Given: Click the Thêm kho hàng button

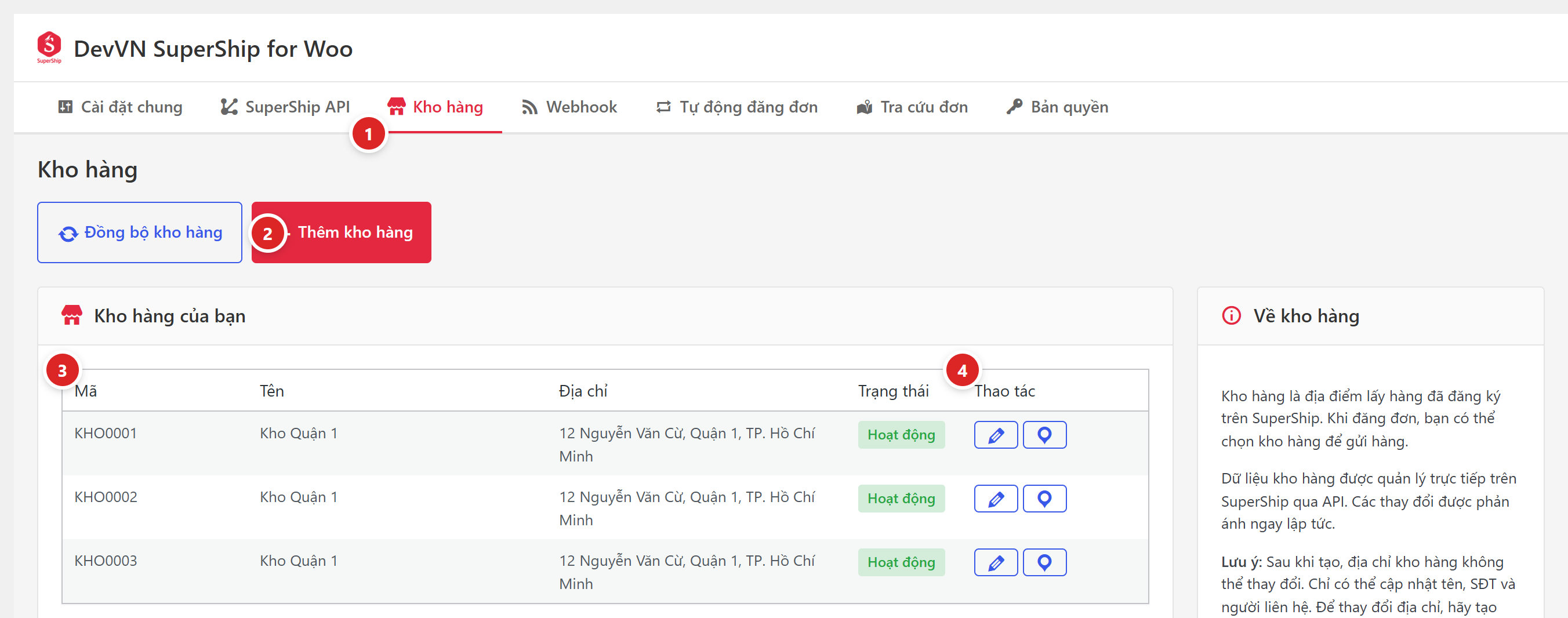Looking at the screenshot, I should 342,232.
